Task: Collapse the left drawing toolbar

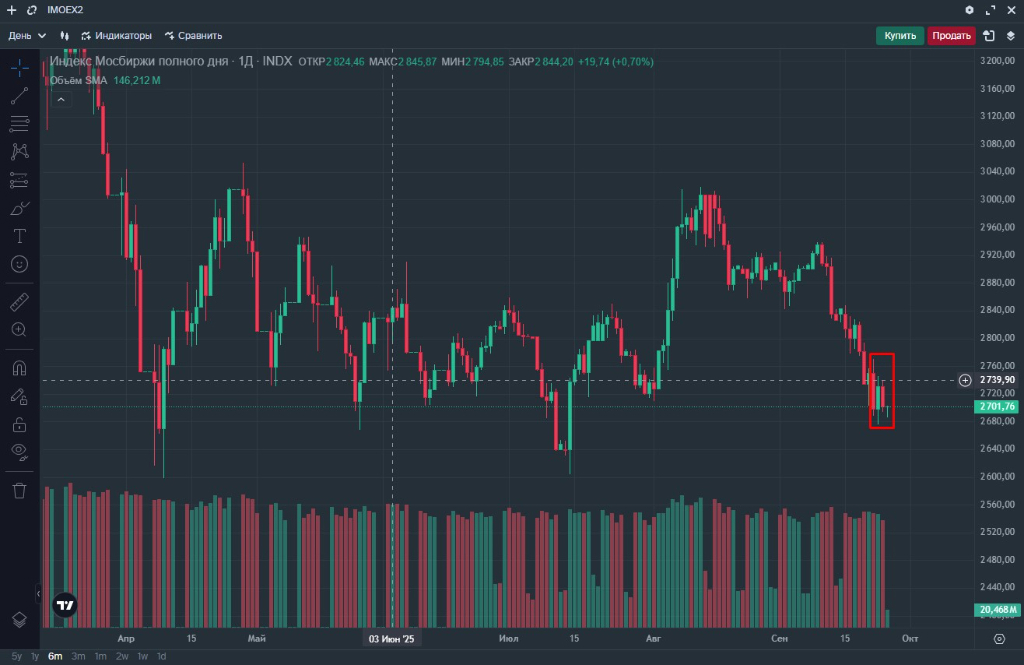Action: 39,594
